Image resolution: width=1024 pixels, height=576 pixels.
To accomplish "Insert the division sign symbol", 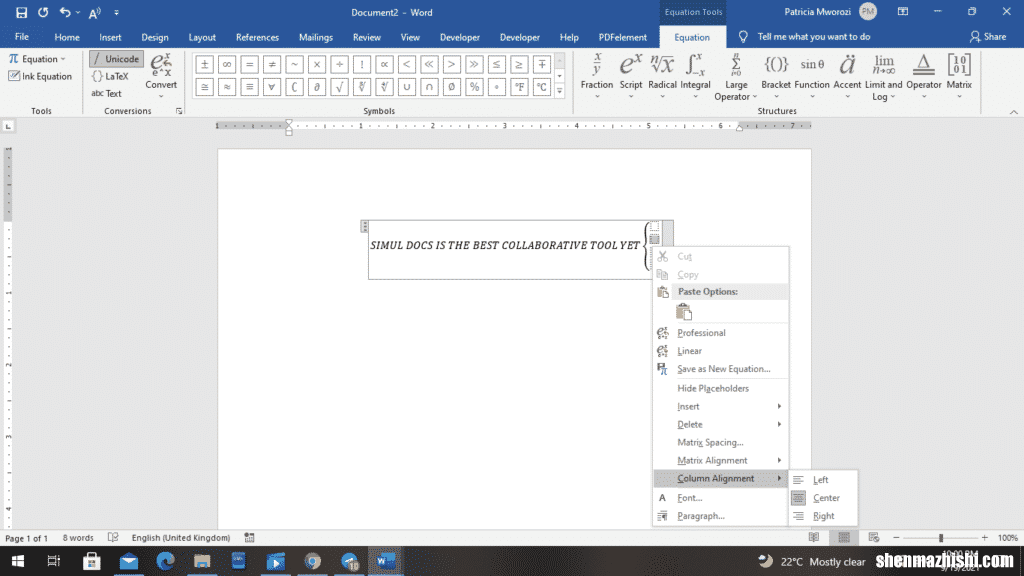I will click(x=340, y=65).
